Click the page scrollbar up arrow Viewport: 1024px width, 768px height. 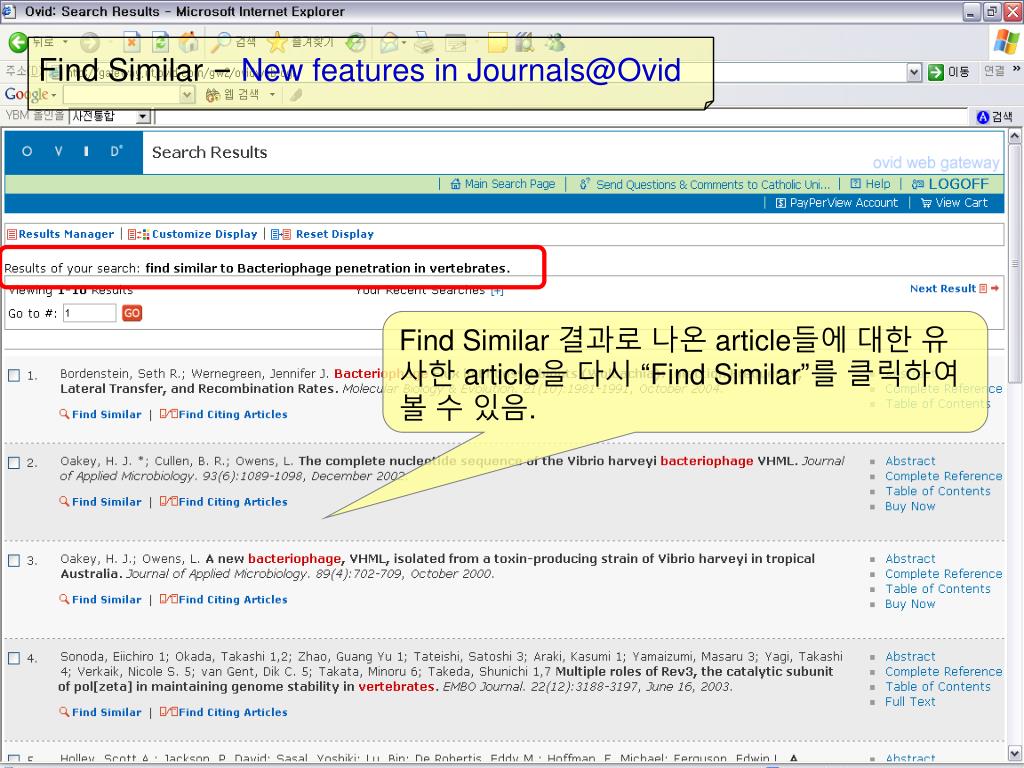1015,136
